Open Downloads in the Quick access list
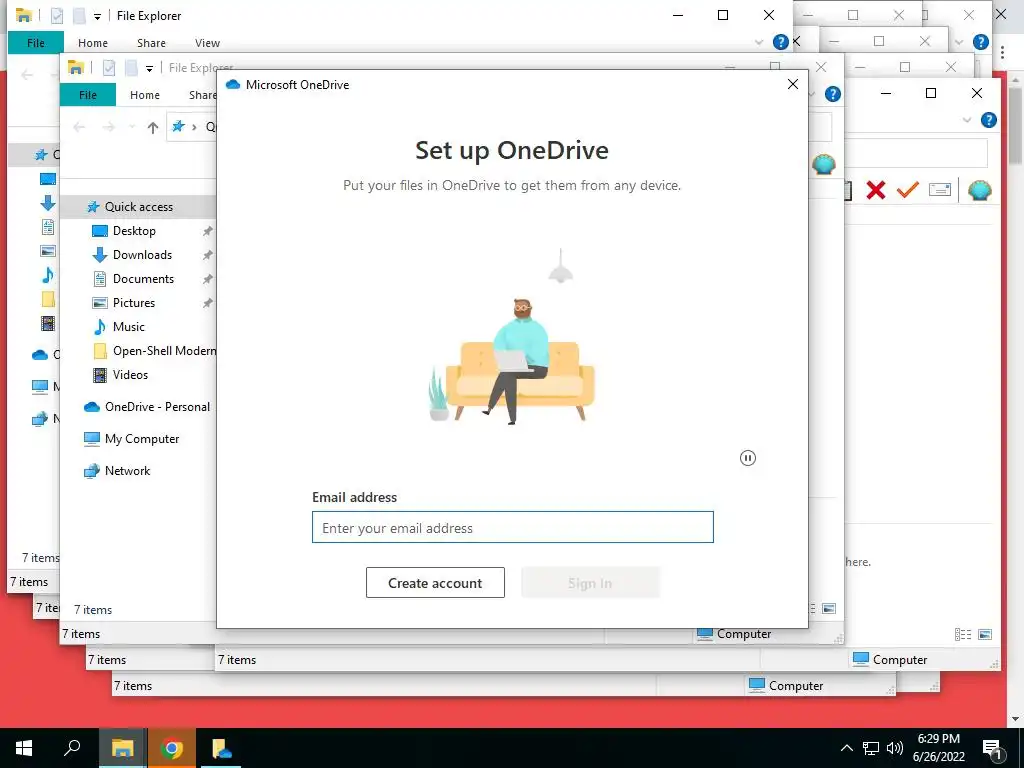This screenshot has width=1024, height=768. (x=142, y=255)
